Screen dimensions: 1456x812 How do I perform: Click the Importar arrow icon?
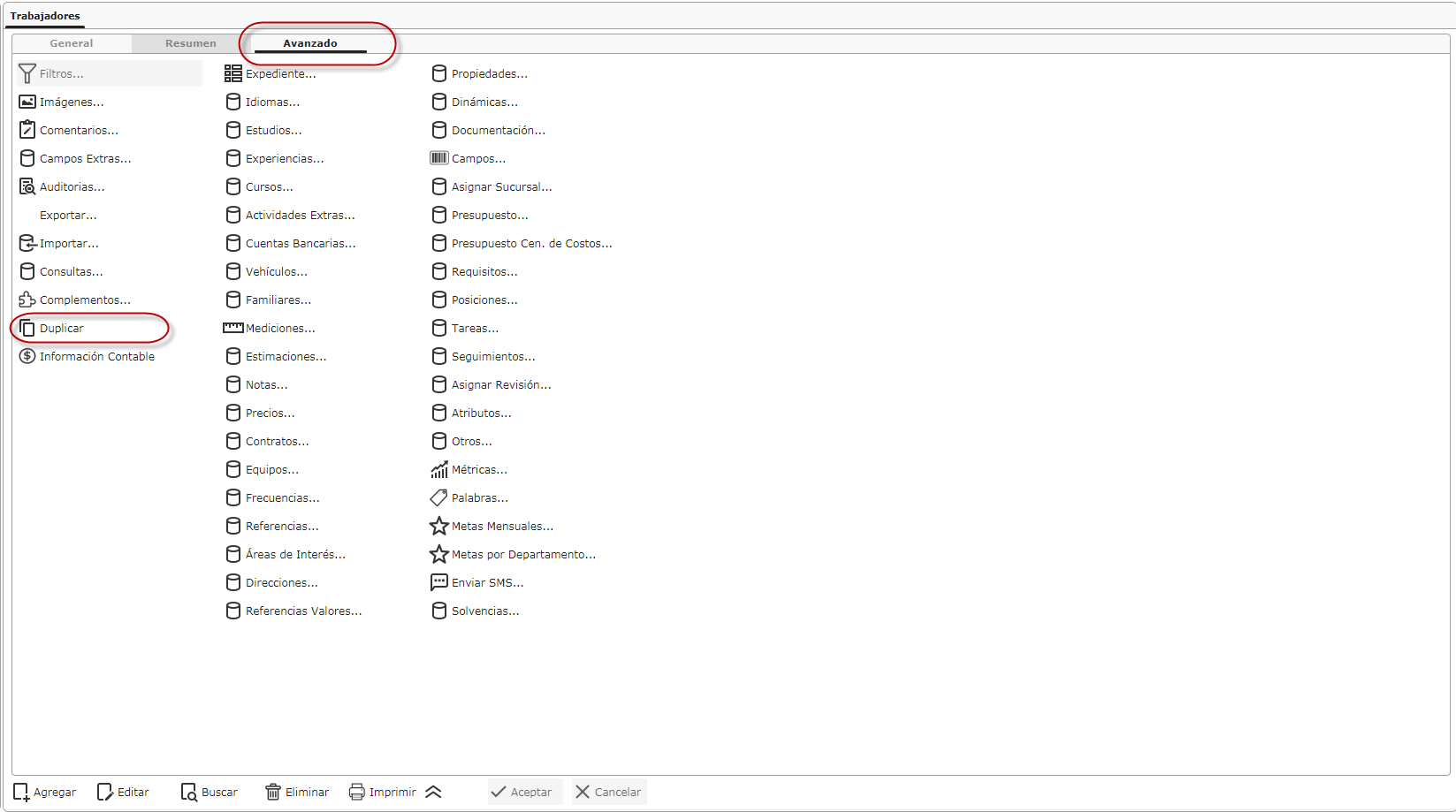(27, 243)
